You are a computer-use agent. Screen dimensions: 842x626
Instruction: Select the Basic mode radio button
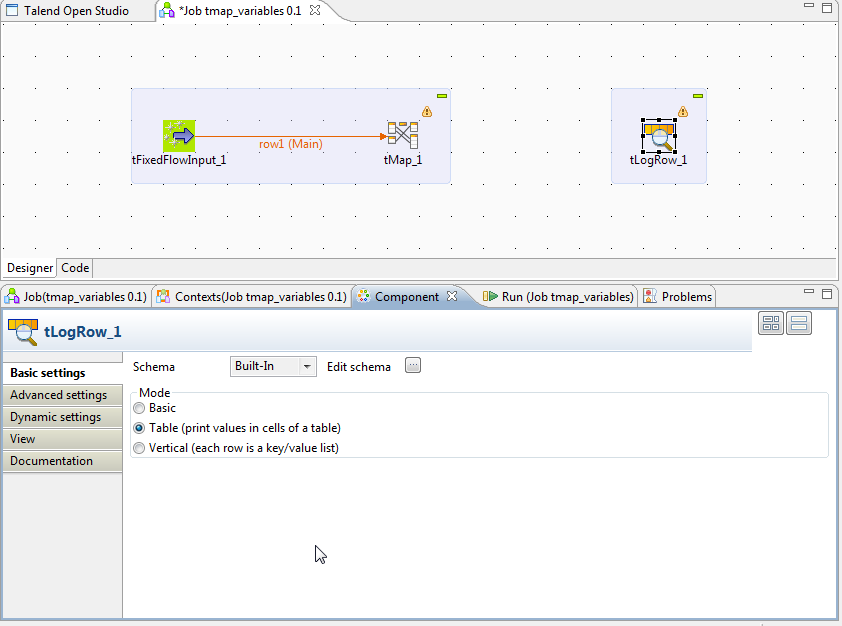[x=139, y=408]
